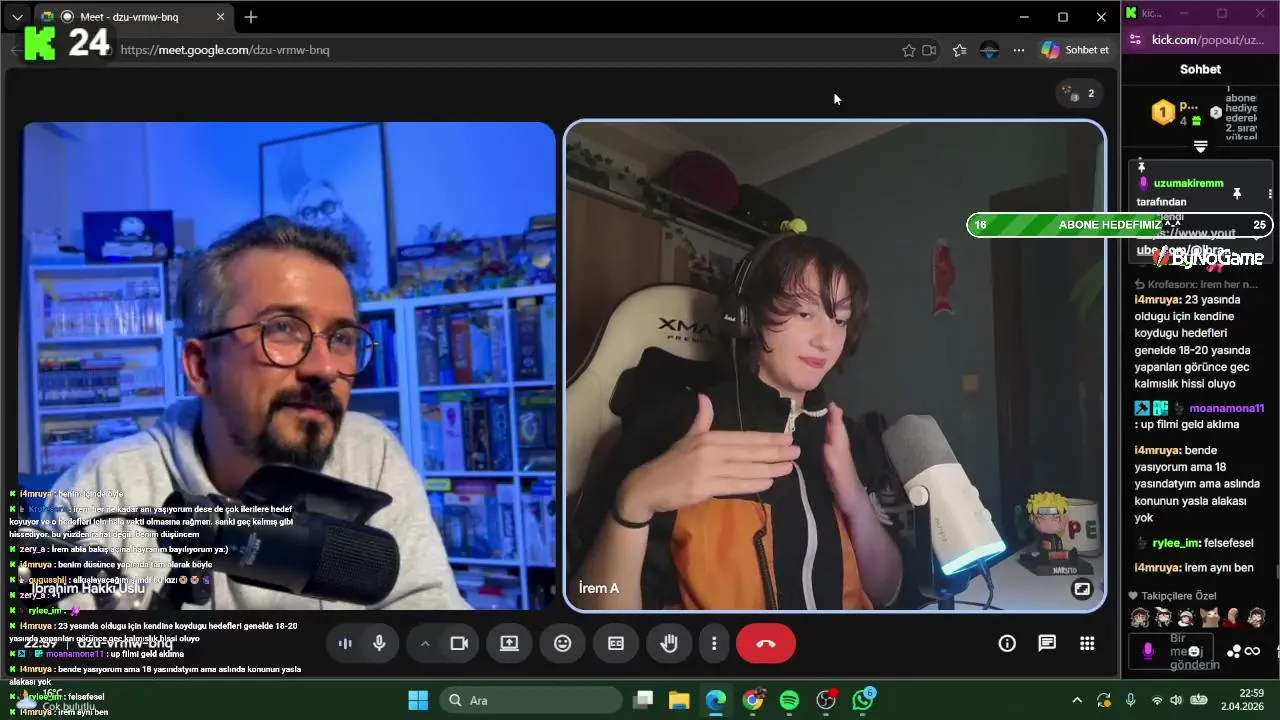Open Edge browser settings ellipsis menu
Image resolution: width=1280 pixels, height=720 pixels.
pos(1019,50)
